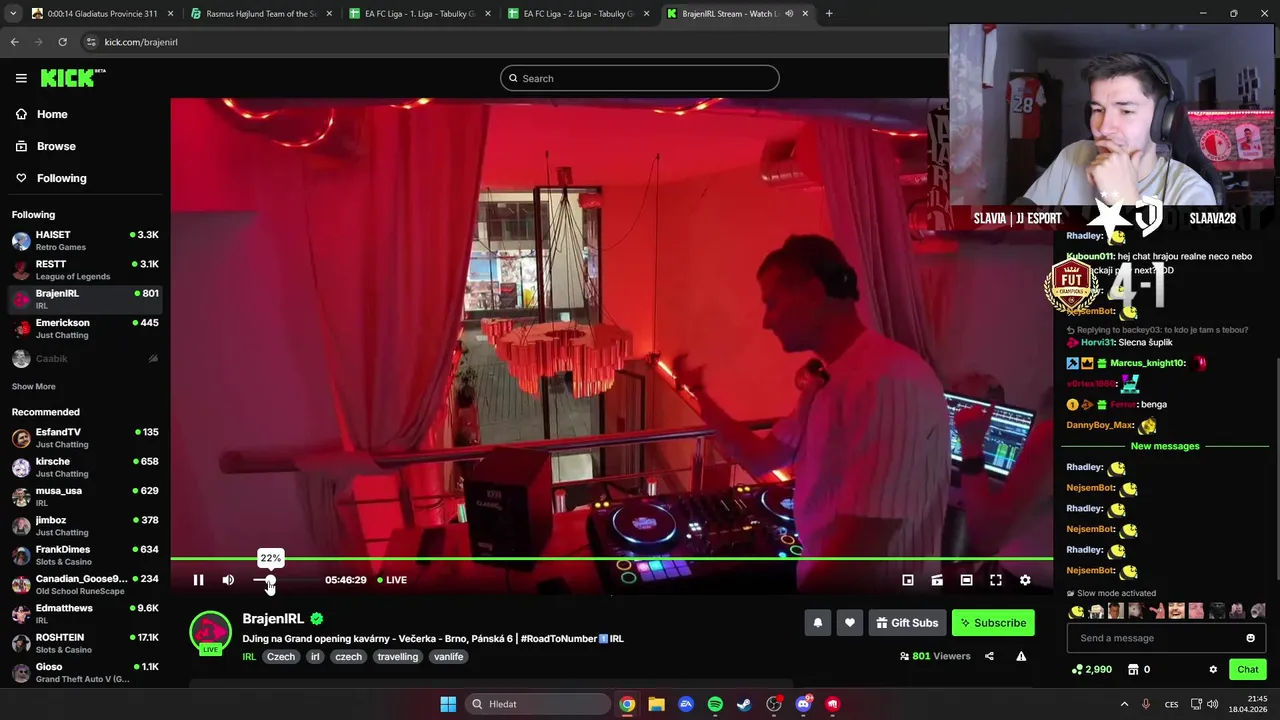
Task: Open Windows Start menu
Action: [448, 704]
